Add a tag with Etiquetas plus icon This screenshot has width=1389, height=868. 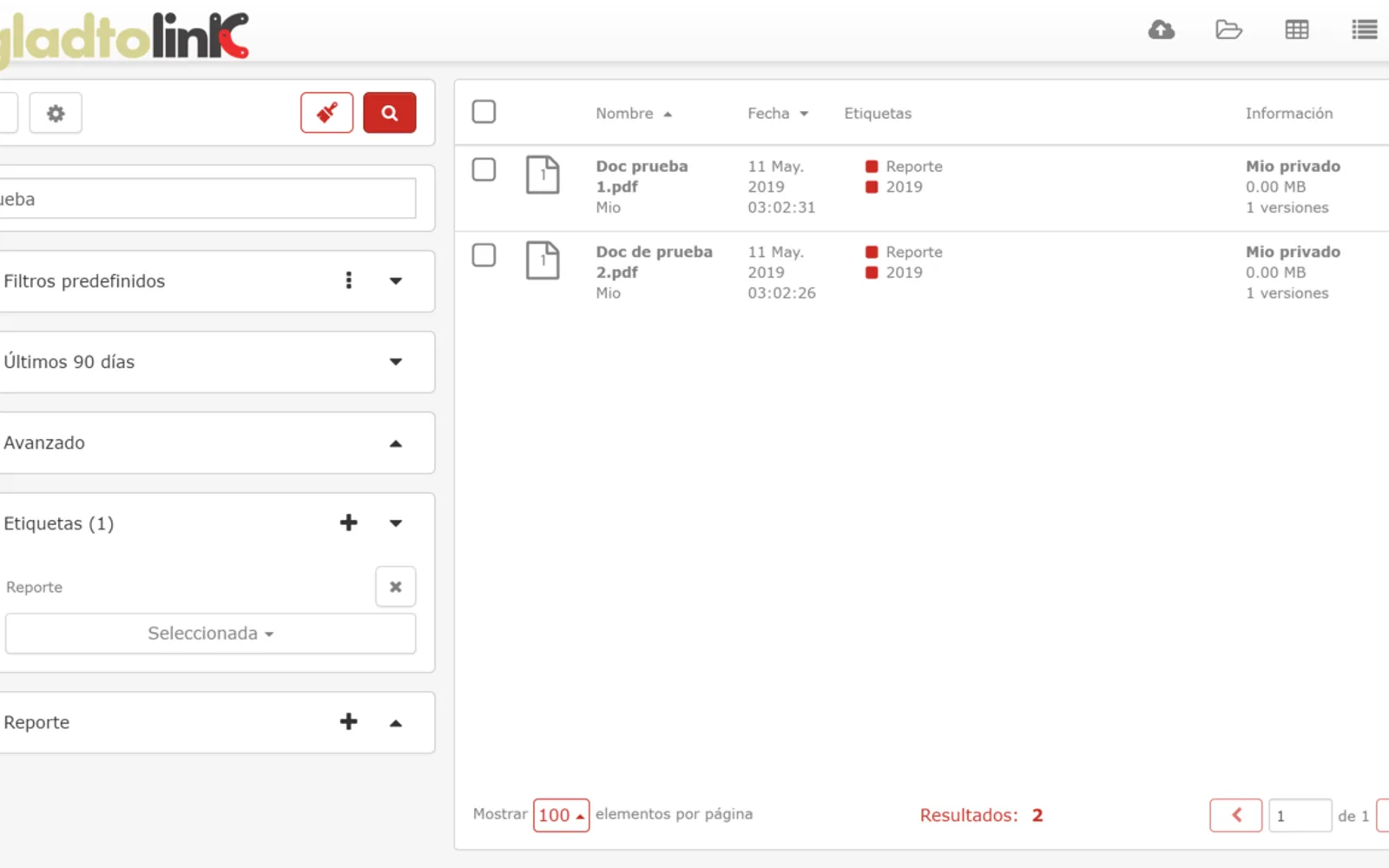click(349, 523)
